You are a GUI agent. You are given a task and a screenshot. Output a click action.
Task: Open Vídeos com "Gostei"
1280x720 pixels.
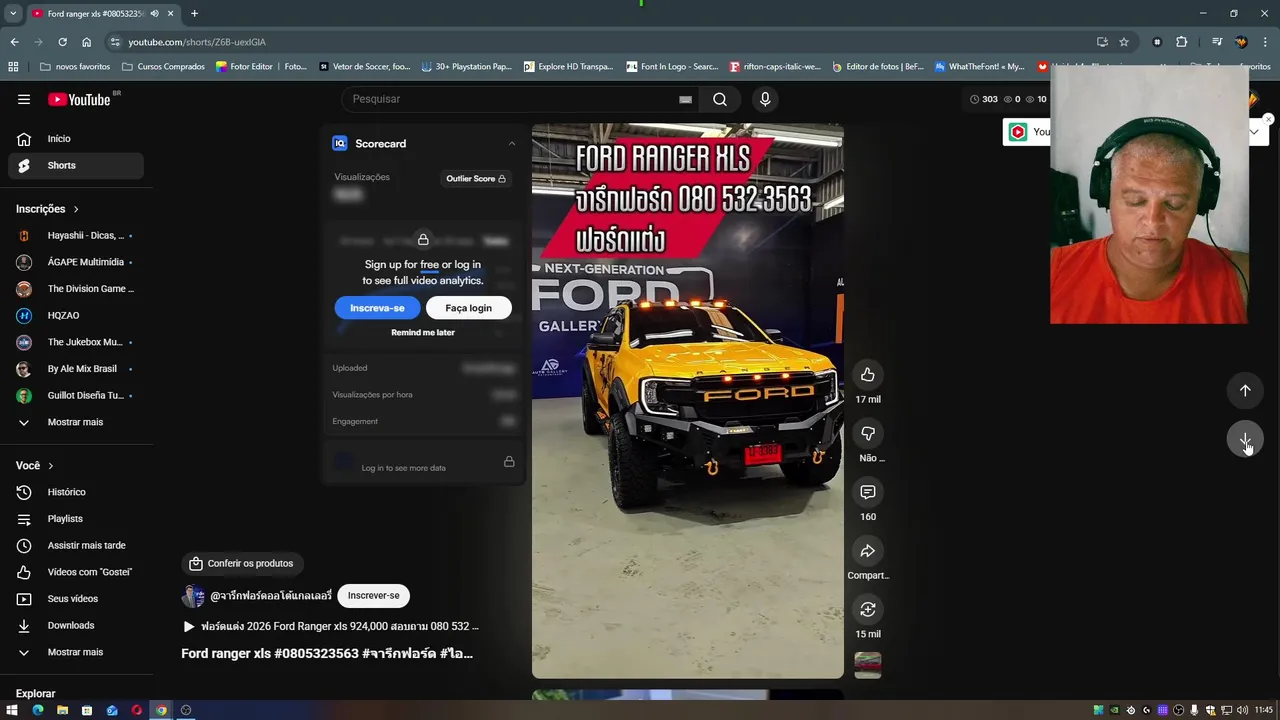76,572
